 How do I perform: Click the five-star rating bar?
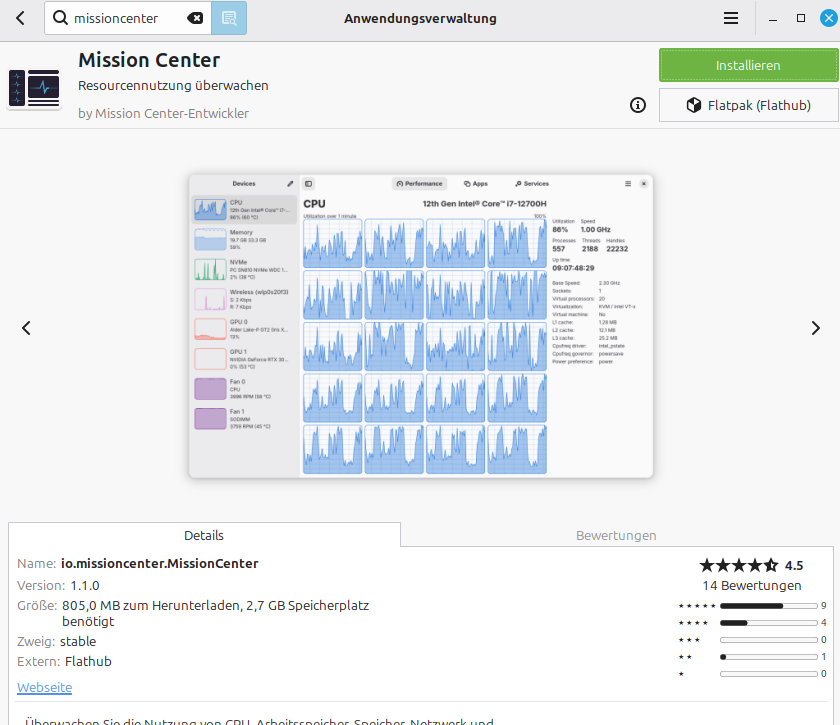(x=768, y=606)
